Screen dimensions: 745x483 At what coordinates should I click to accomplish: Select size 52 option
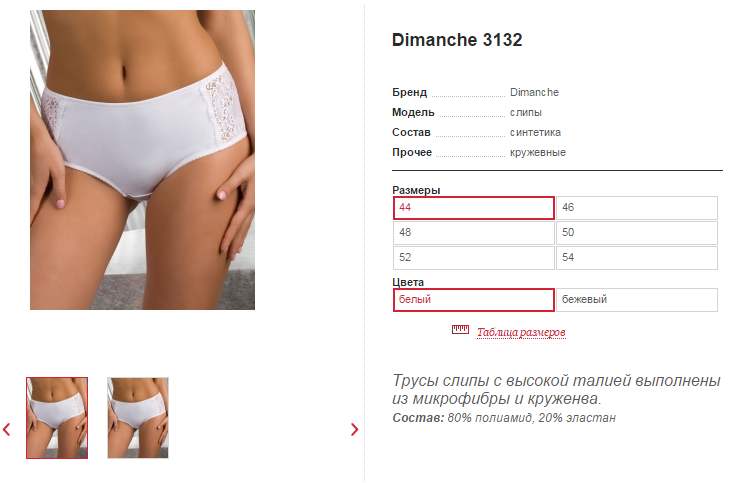pyautogui.click(x=474, y=258)
